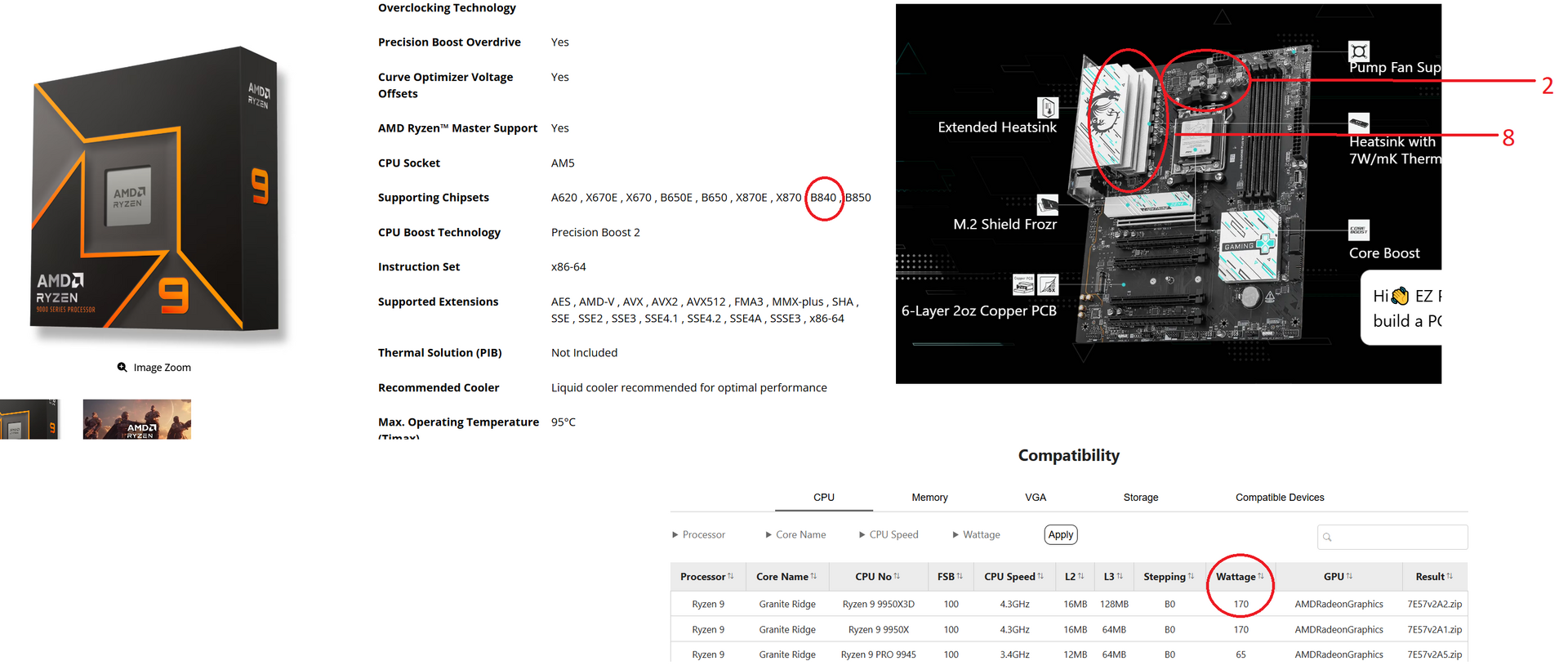Click the Ryzen 9 9950X3D CPU number cell

click(x=879, y=605)
